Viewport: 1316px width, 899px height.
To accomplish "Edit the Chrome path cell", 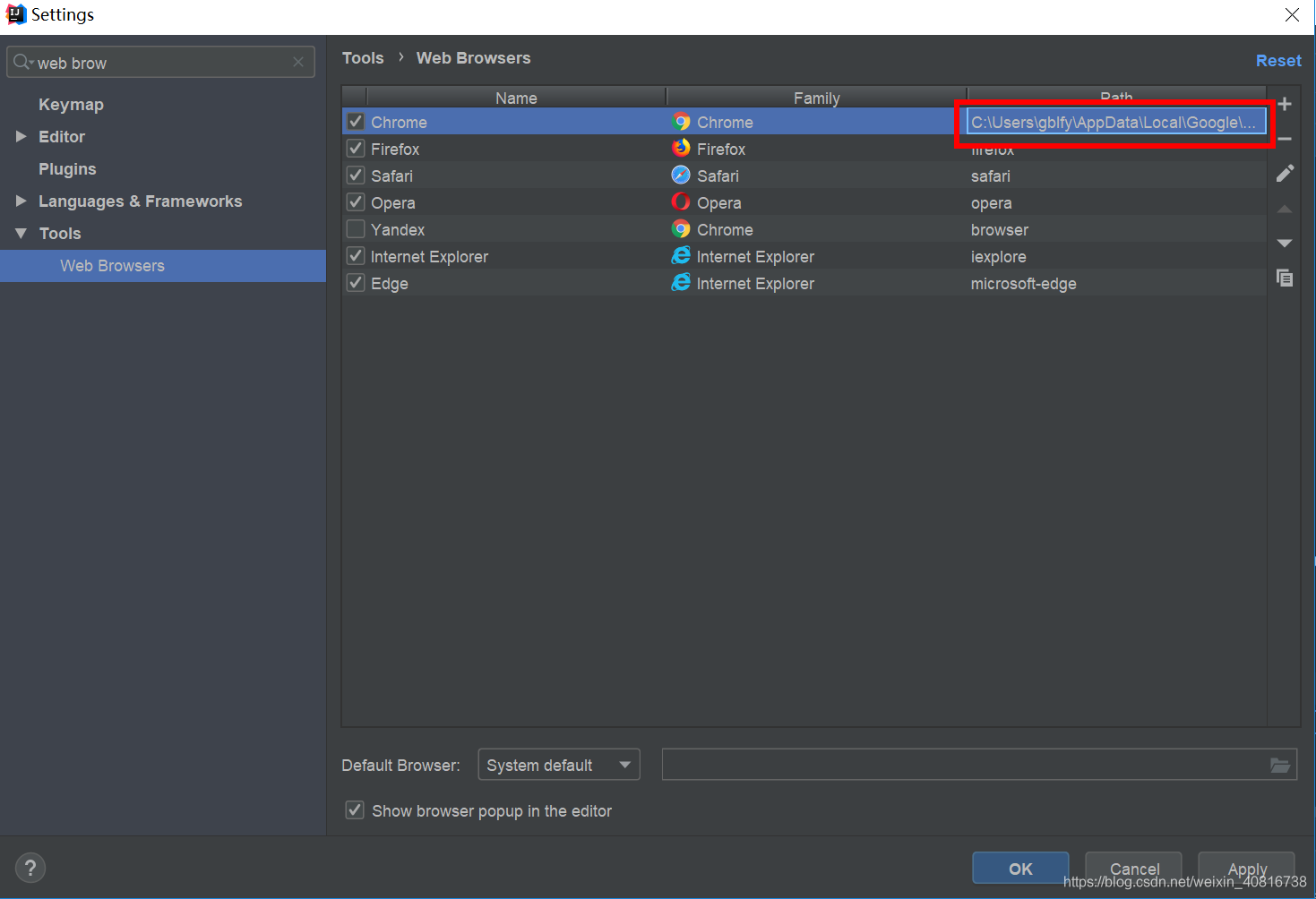I will click(1115, 122).
